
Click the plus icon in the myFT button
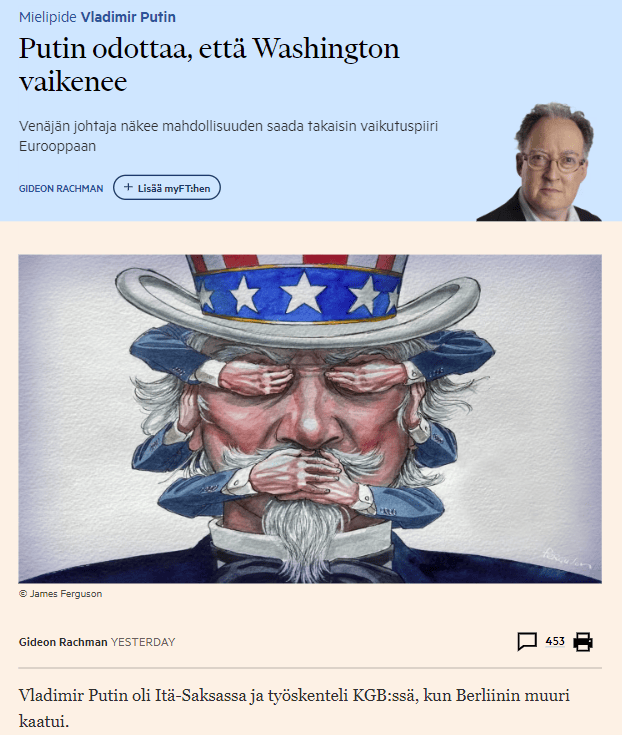pyautogui.click(x=128, y=188)
